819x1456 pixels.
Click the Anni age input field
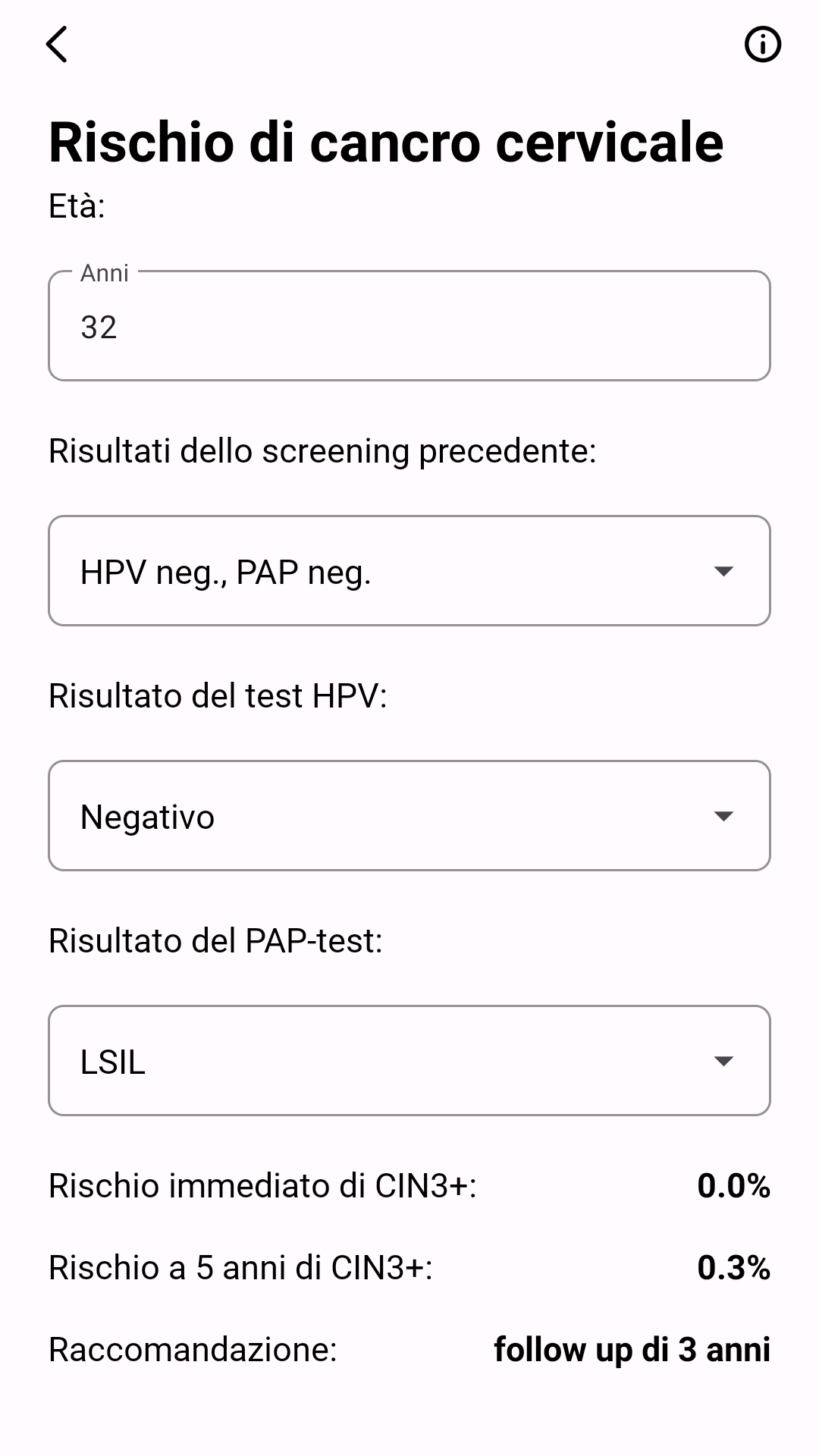point(409,326)
